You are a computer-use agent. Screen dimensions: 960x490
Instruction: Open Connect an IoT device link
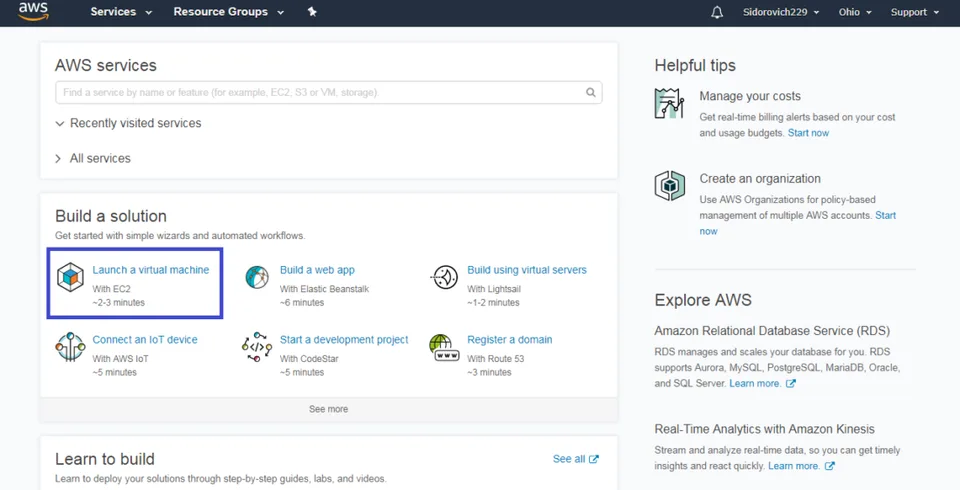tap(145, 340)
